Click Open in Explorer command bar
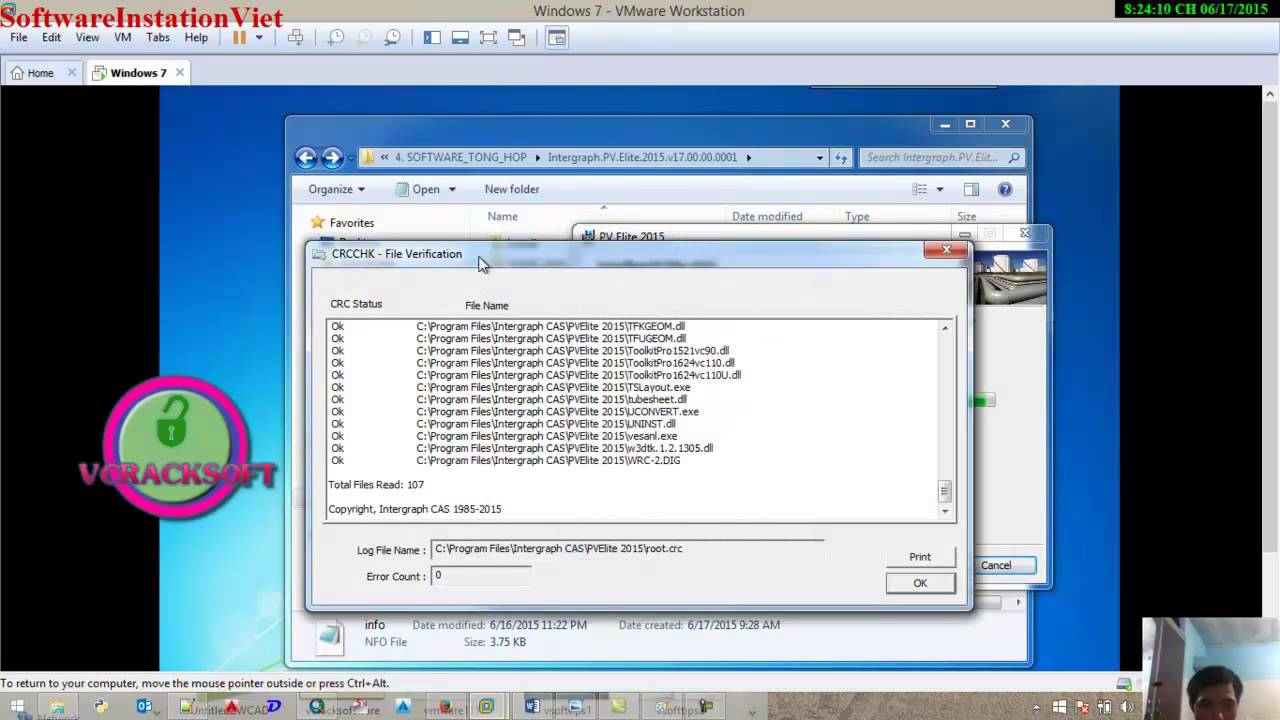This screenshot has width=1280, height=720. coord(418,189)
